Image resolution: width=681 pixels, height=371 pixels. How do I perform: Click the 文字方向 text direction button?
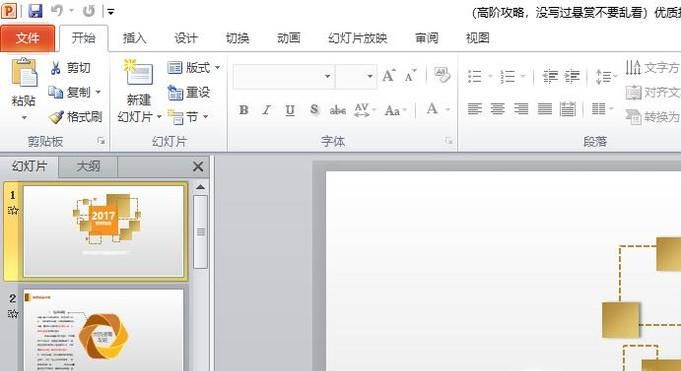[x=652, y=68]
